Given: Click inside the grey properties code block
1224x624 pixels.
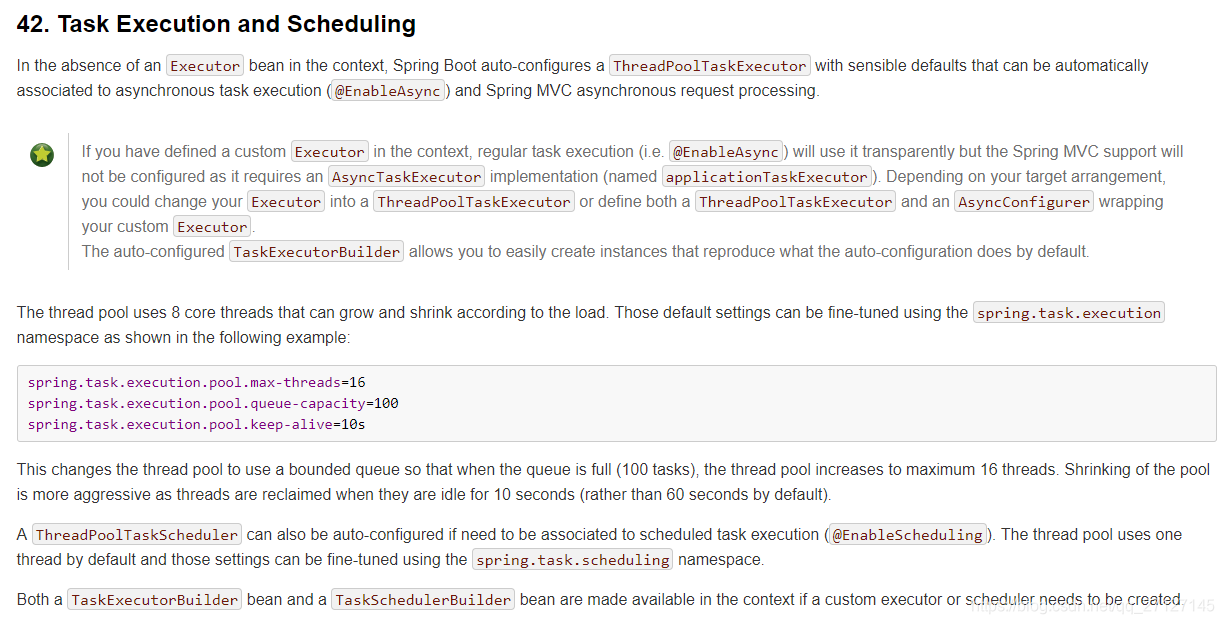Looking at the screenshot, I should tap(616, 403).
